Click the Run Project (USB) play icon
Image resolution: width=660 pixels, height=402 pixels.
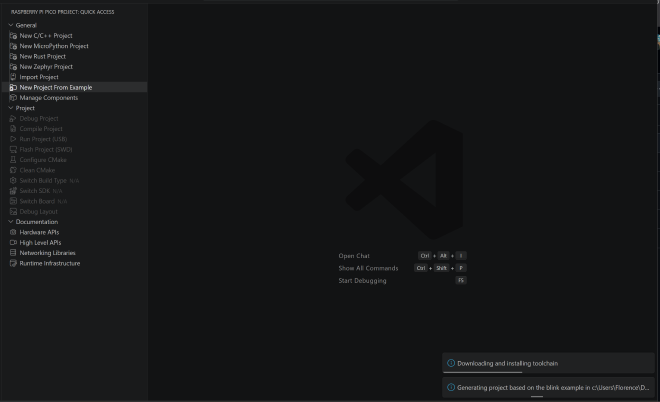click(x=13, y=139)
